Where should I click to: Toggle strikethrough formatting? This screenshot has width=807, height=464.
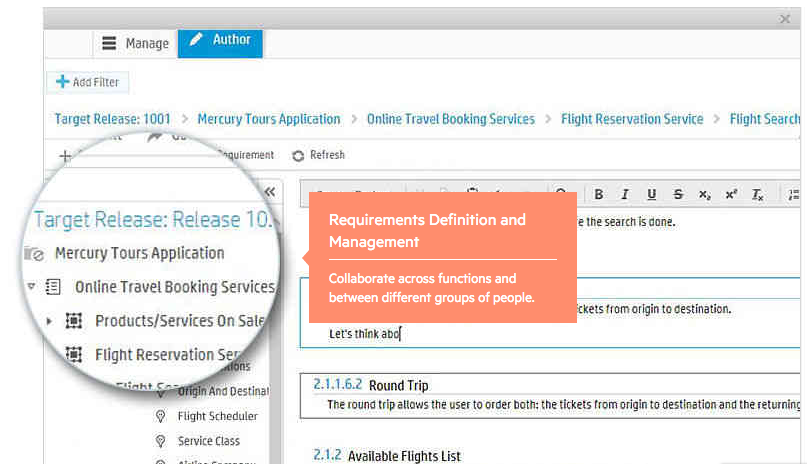pos(678,194)
